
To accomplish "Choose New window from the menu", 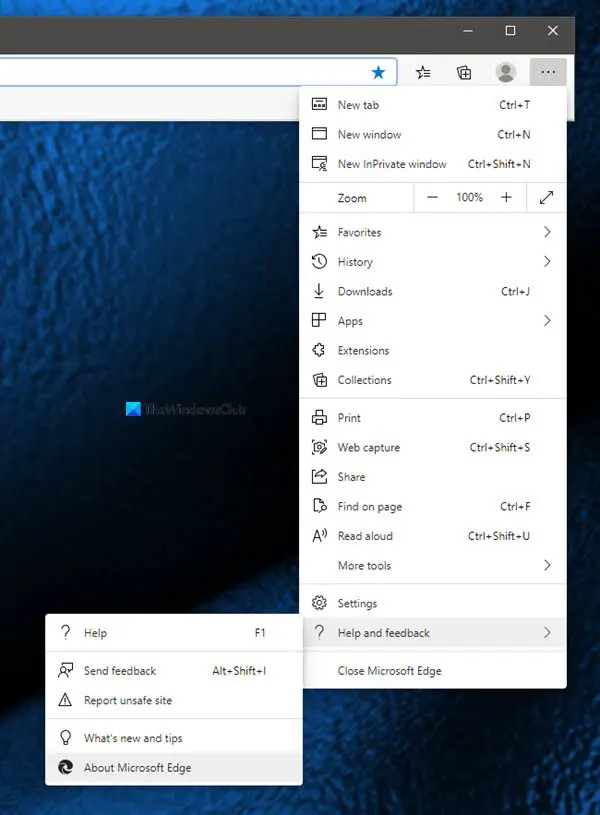I will coord(433,134).
